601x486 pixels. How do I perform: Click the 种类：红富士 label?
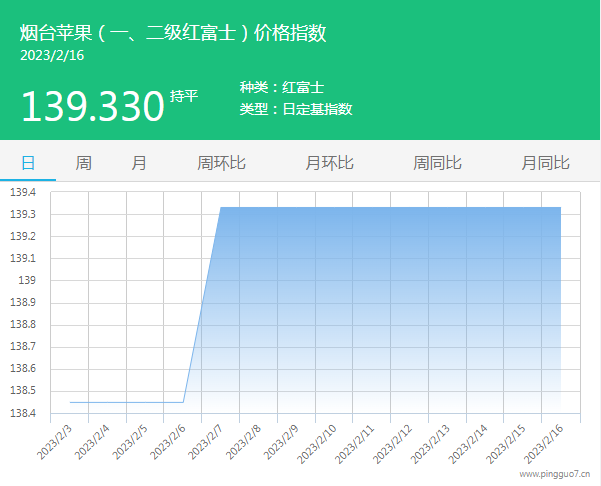point(282,87)
